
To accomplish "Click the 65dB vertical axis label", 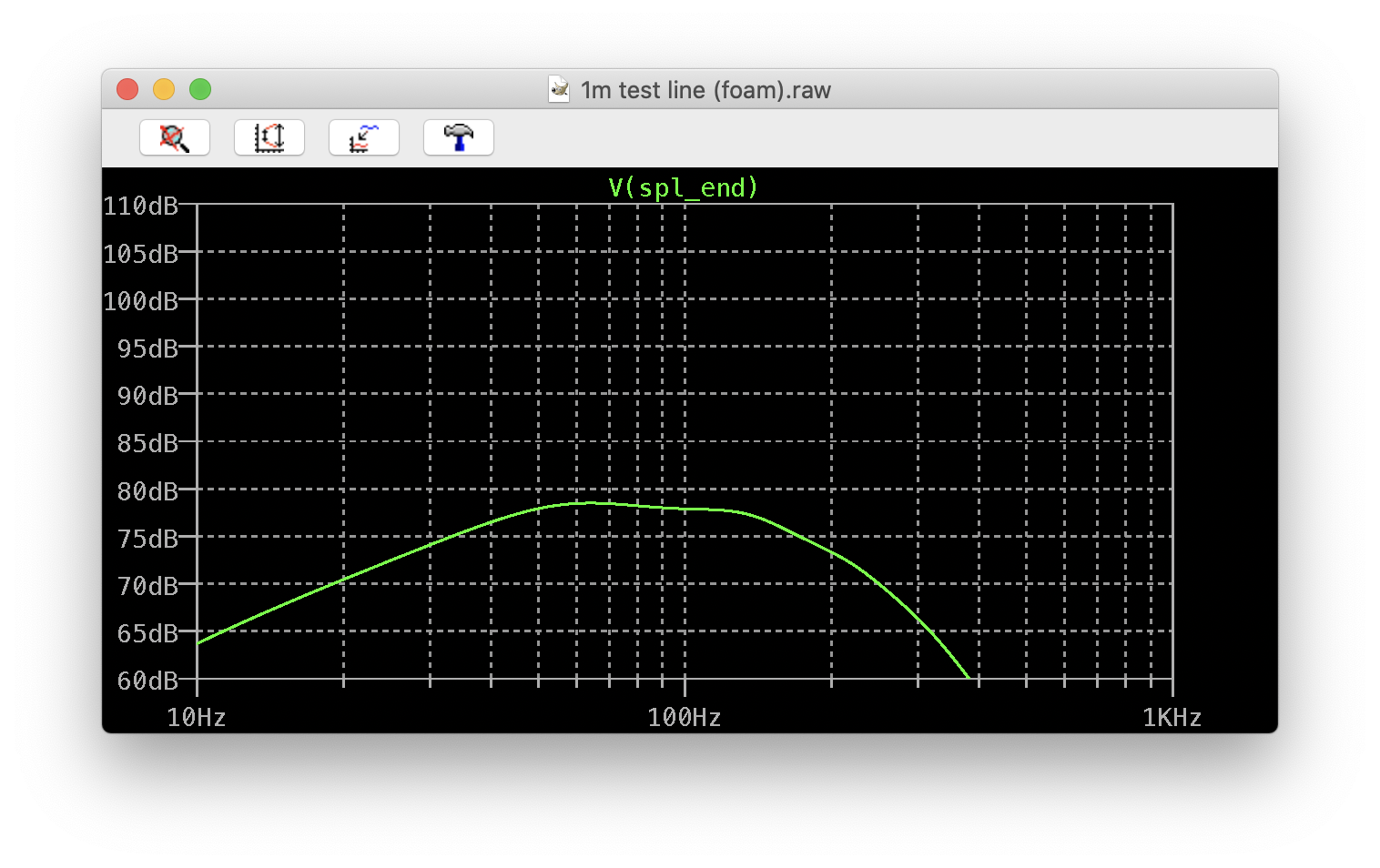I will tap(147, 633).
